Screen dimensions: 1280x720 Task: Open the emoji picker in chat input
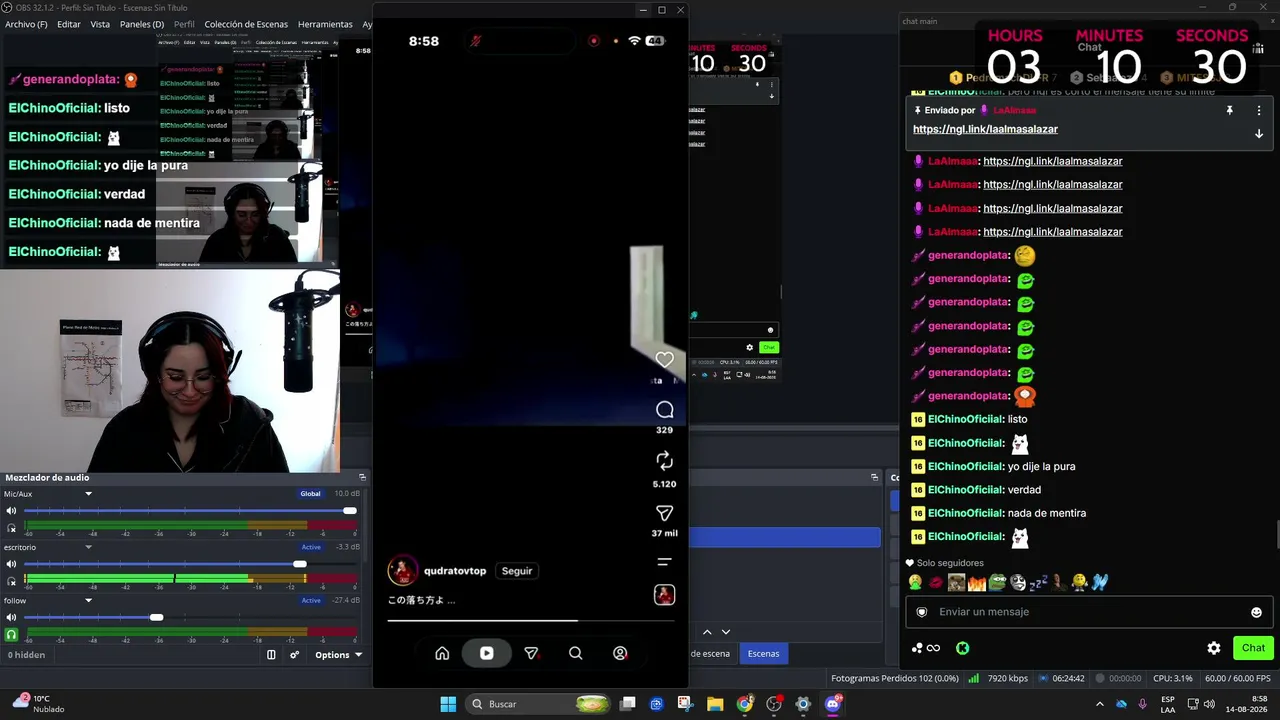pyautogui.click(x=1256, y=612)
